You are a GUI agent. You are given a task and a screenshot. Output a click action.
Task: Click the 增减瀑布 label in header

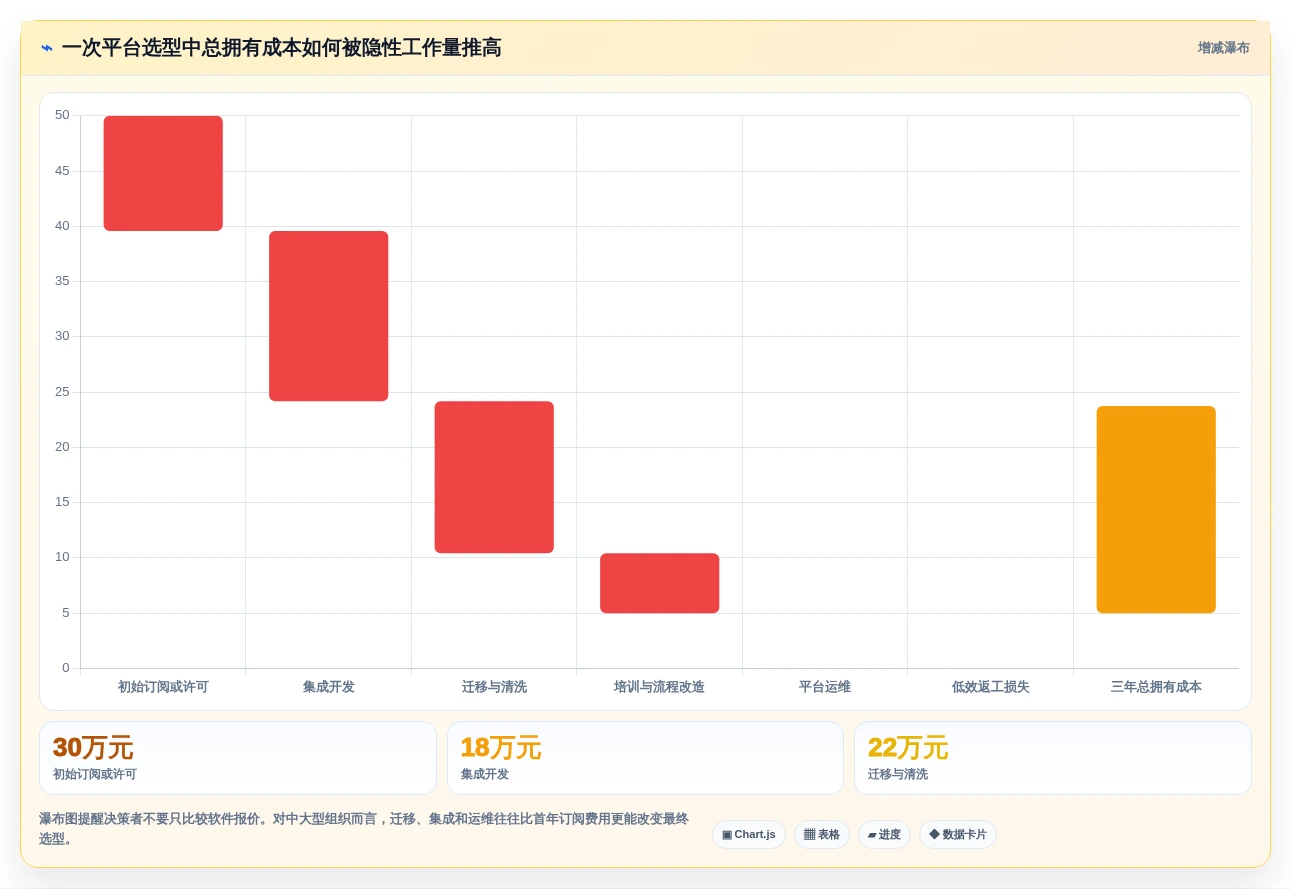(1223, 48)
